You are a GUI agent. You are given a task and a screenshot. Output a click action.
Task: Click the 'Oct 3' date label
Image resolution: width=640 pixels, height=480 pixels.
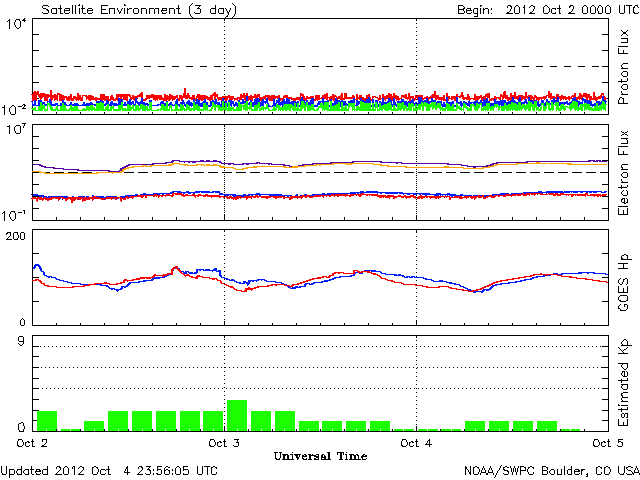pos(224,443)
